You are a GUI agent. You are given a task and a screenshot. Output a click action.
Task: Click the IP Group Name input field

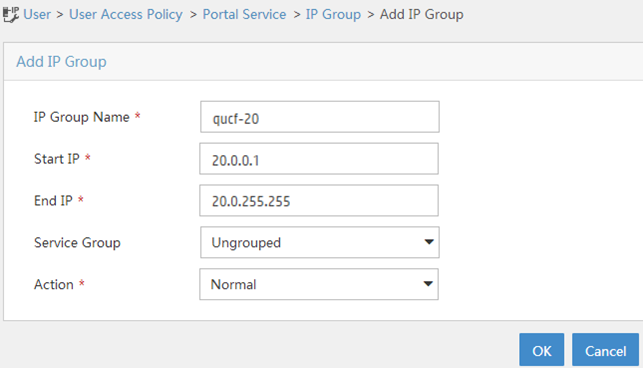(x=320, y=117)
